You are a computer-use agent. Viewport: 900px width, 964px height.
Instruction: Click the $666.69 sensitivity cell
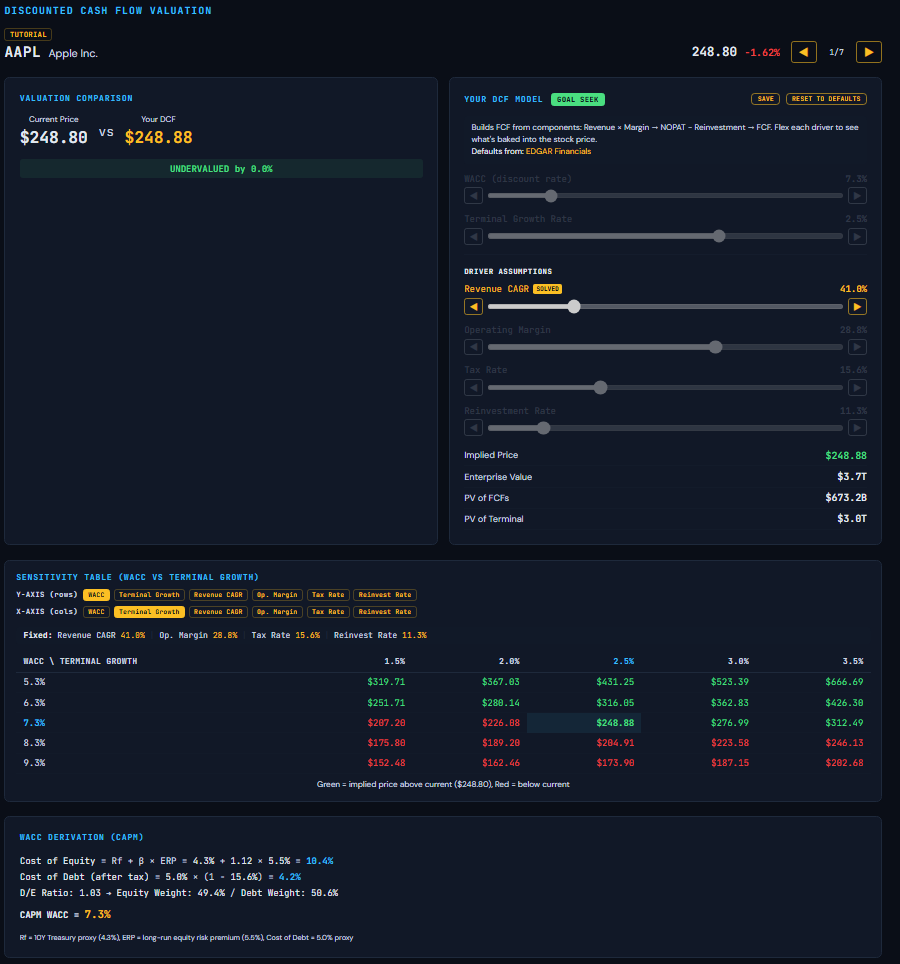844,682
